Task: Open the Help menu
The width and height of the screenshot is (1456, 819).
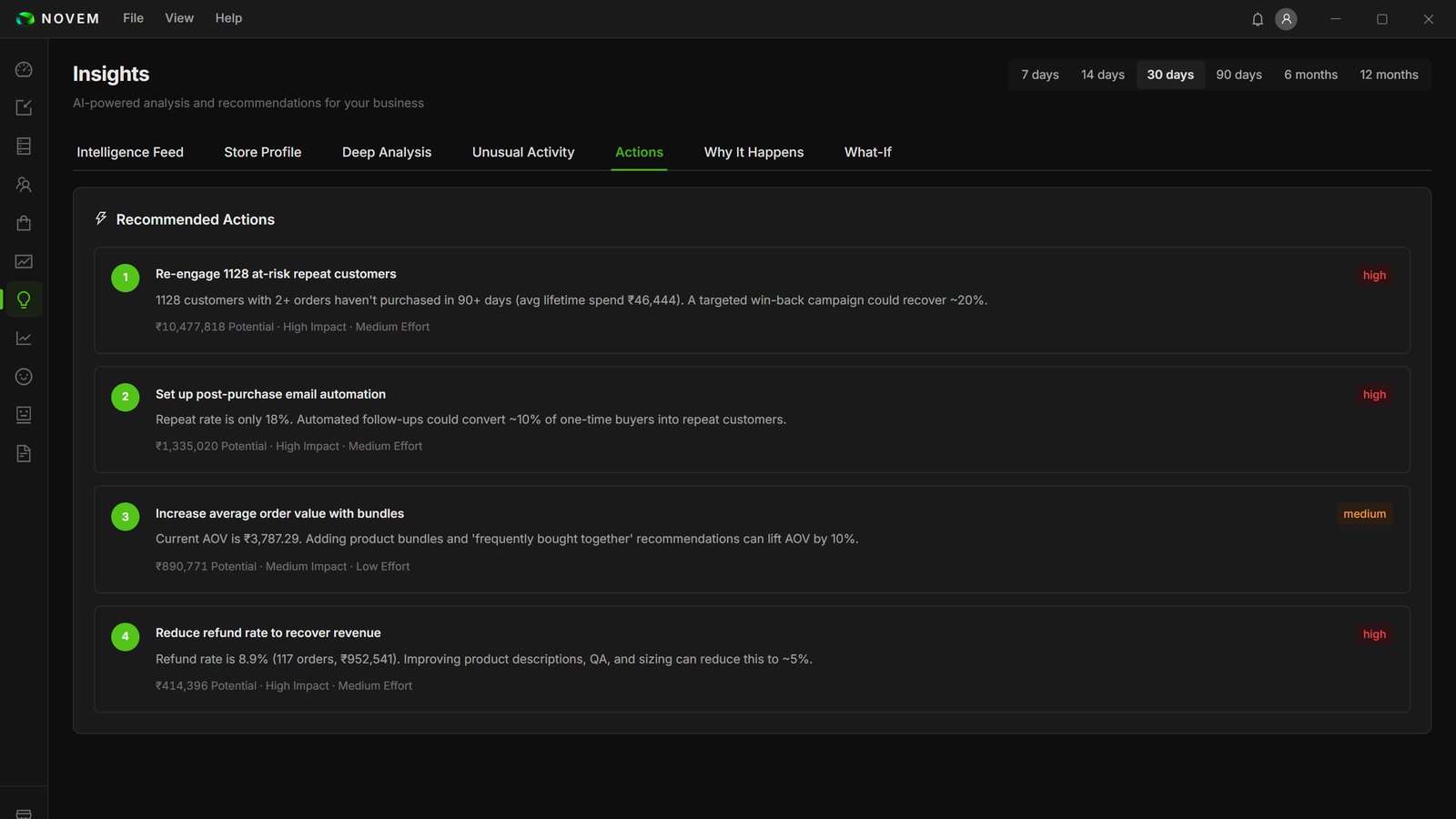Action: 228,18
